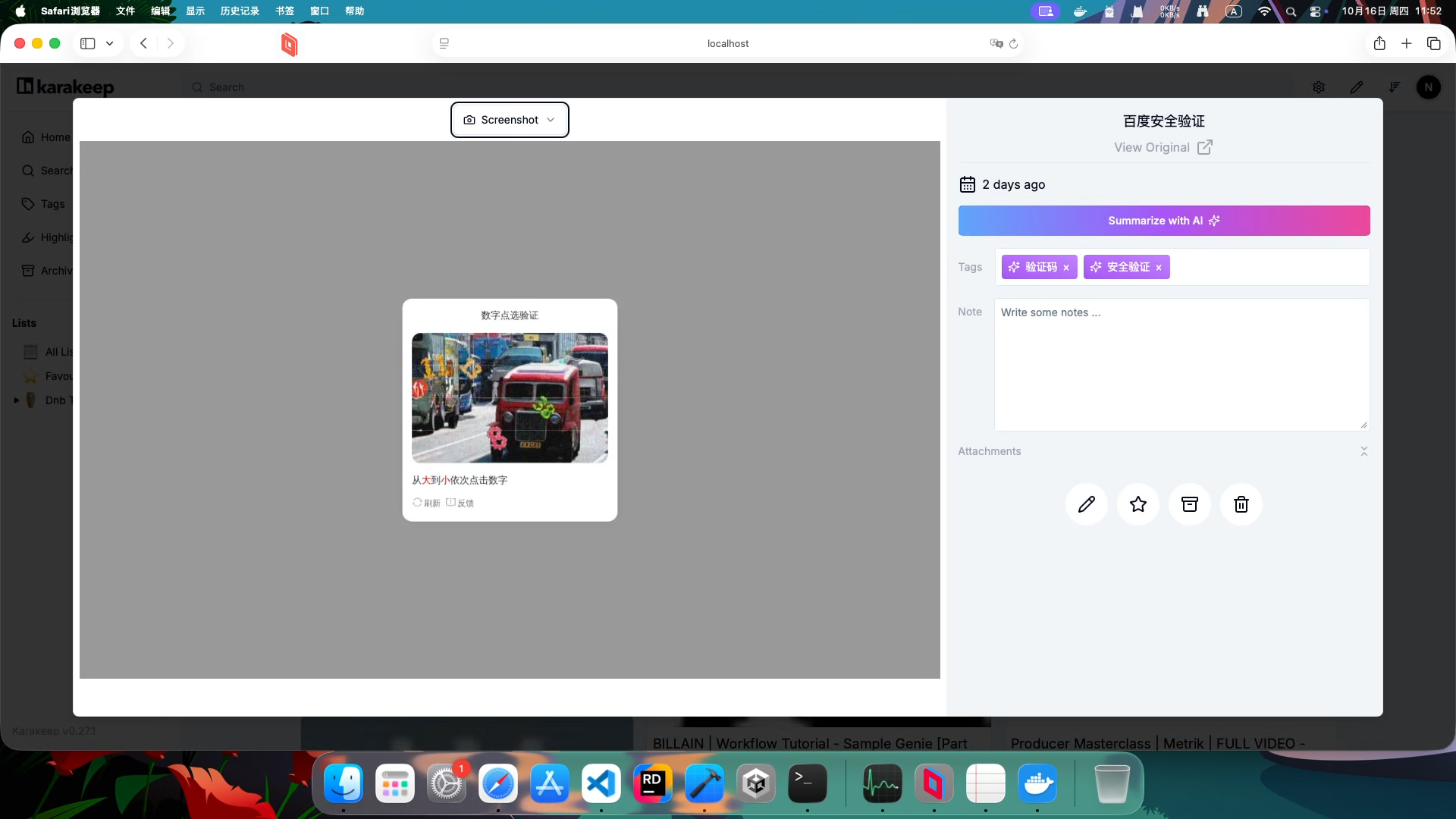Archive the bookmark with box icon
This screenshot has width=1456, height=819.
1190,504
